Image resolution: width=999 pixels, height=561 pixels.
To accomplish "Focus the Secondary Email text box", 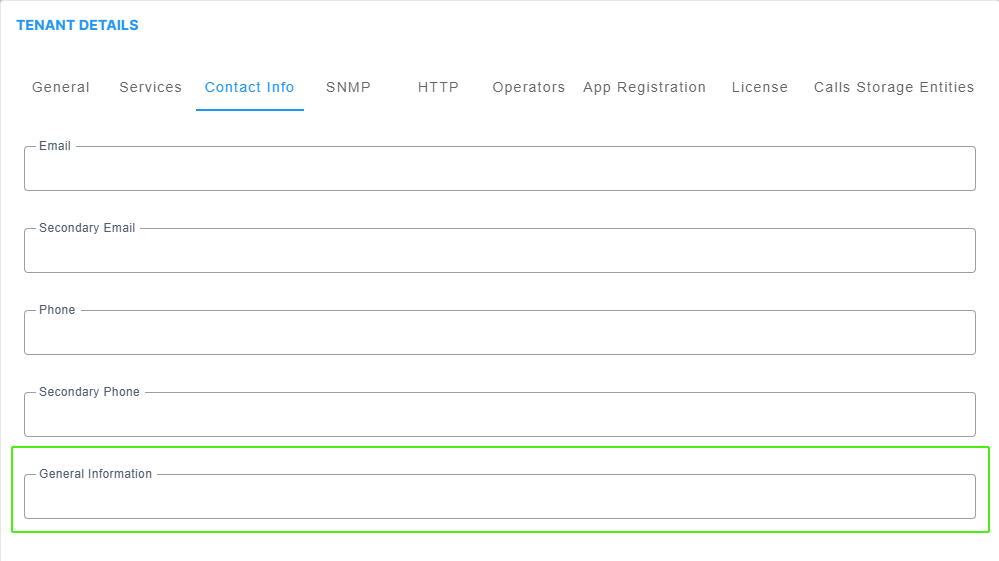I will [500, 250].
